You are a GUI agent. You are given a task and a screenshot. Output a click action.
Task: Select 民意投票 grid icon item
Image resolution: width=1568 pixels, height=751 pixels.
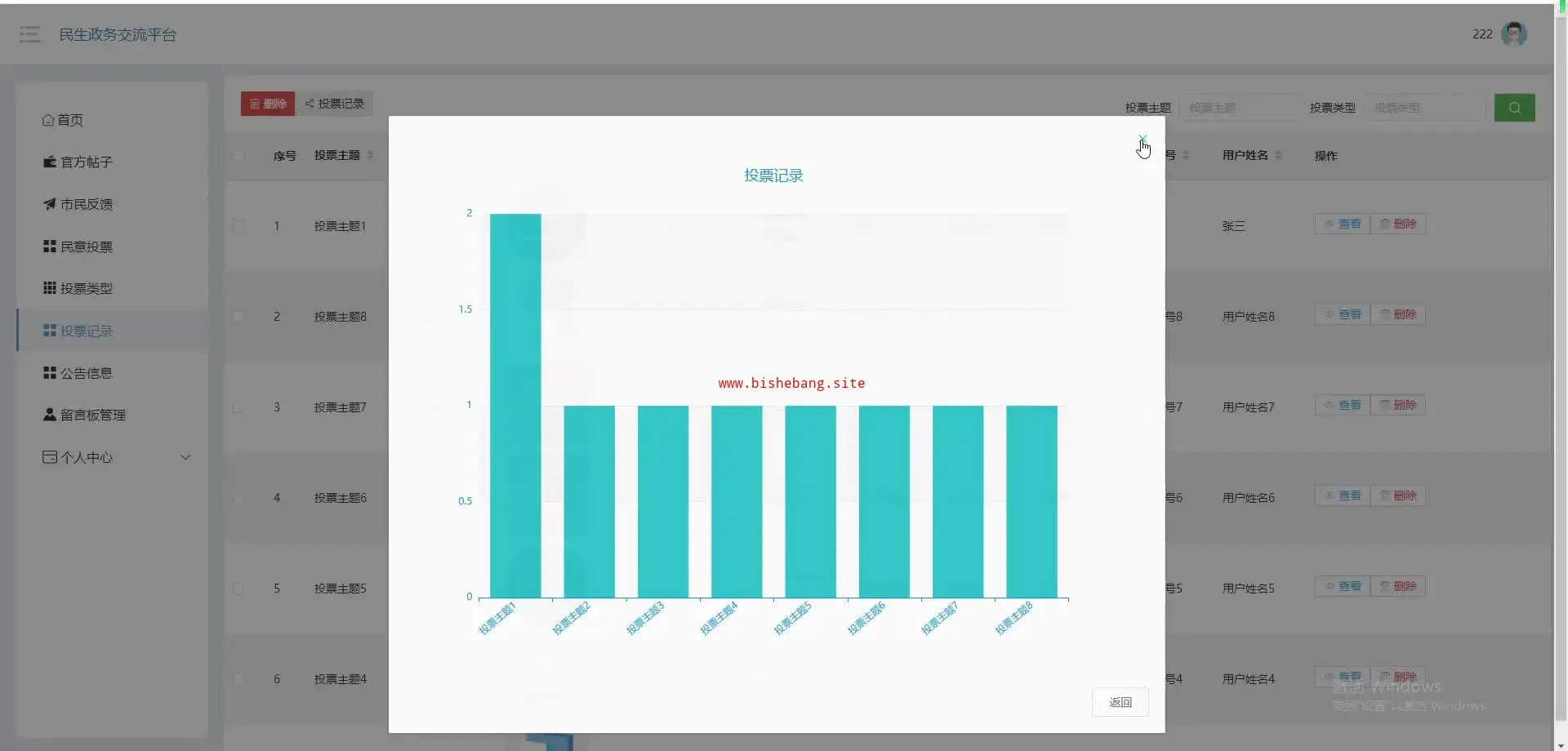[x=78, y=247]
